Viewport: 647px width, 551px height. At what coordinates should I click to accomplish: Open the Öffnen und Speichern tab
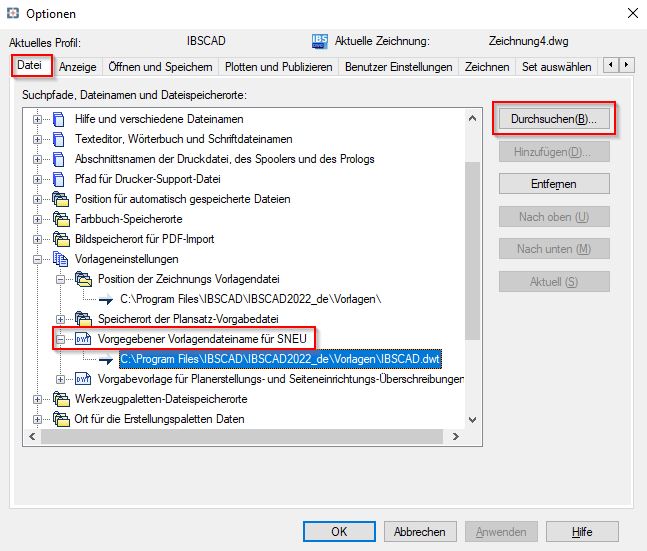tap(160, 66)
